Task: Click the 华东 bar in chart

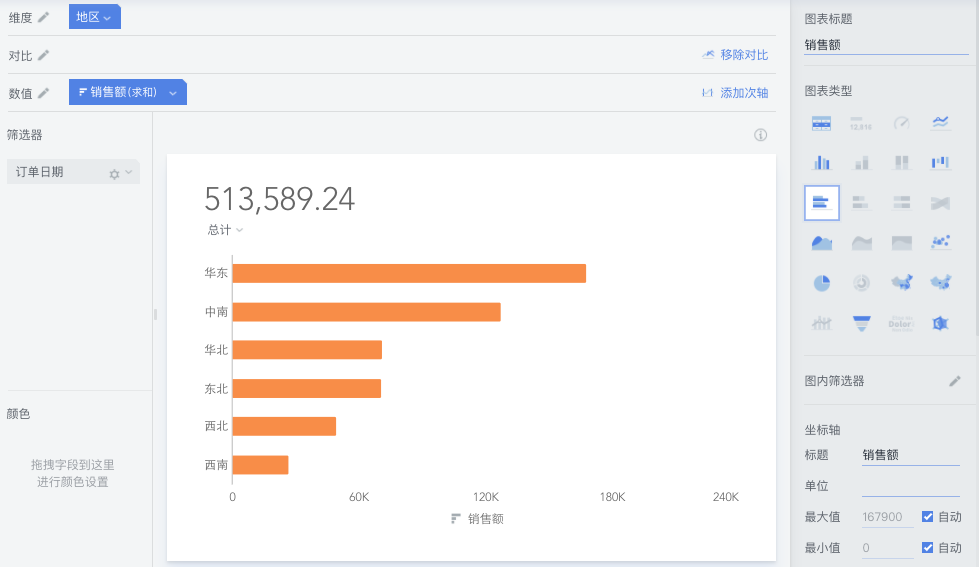Action: (x=409, y=274)
